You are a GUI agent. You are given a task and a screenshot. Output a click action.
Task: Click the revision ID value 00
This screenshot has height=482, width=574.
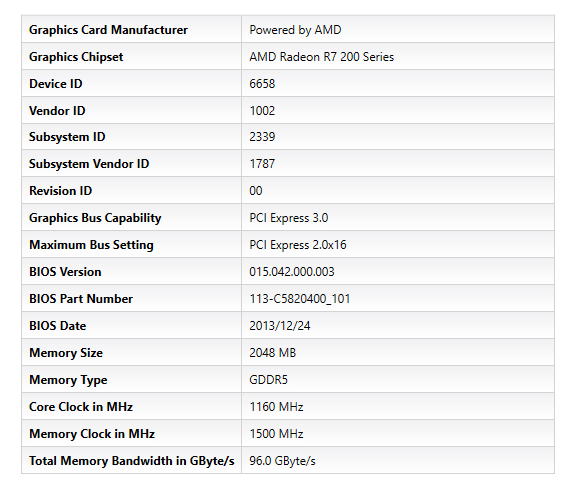256,191
